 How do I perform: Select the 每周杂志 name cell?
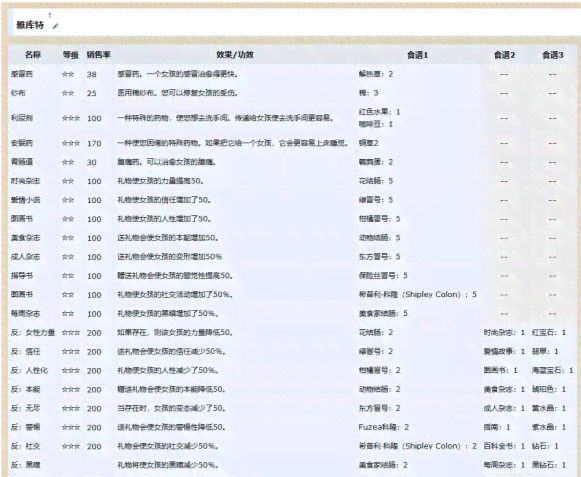pos(25,314)
